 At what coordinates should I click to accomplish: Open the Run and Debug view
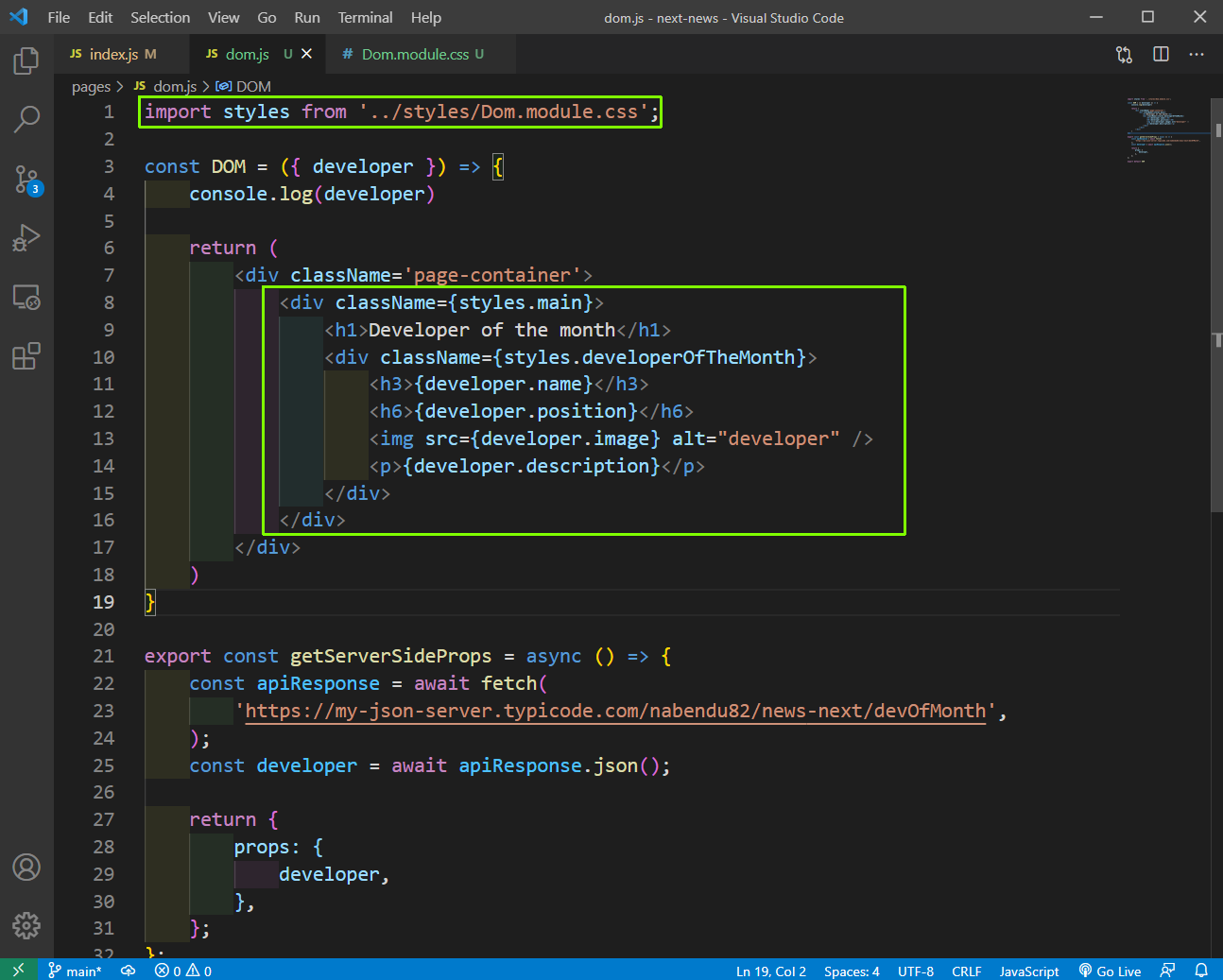click(26, 238)
